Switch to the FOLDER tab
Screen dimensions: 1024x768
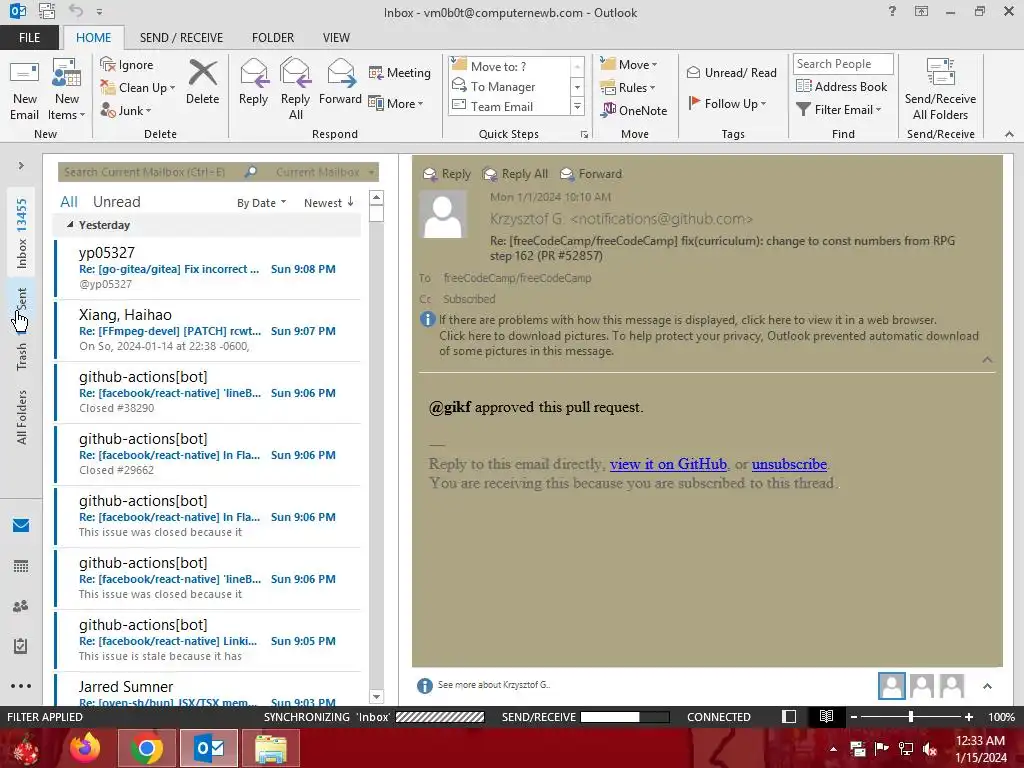pos(273,37)
